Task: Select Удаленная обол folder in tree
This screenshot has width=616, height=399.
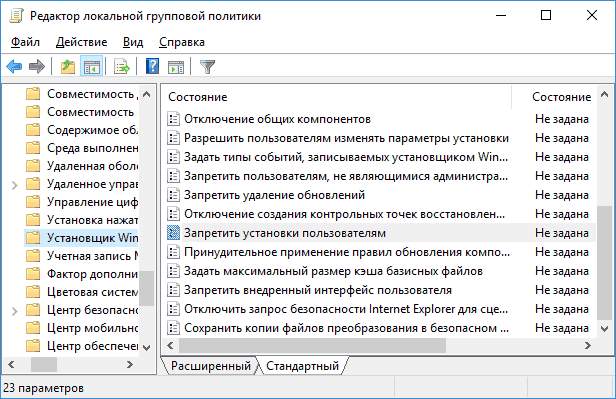Action: [x=82, y=166]
